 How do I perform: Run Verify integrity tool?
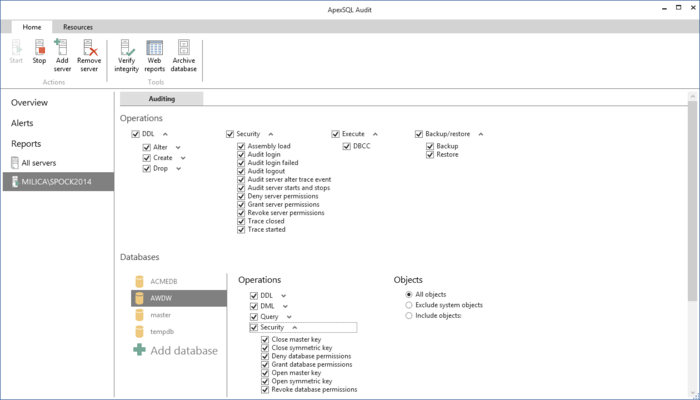coord(126,55)
